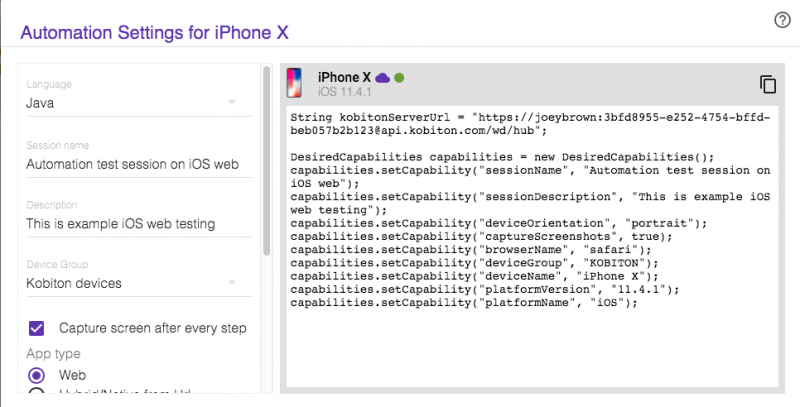Image resolution: width=800 pixels, height=407 pixels.
Task: Click the settings panel vertical scrollbar
Action: pyautogui.click(x=266, y=160)
